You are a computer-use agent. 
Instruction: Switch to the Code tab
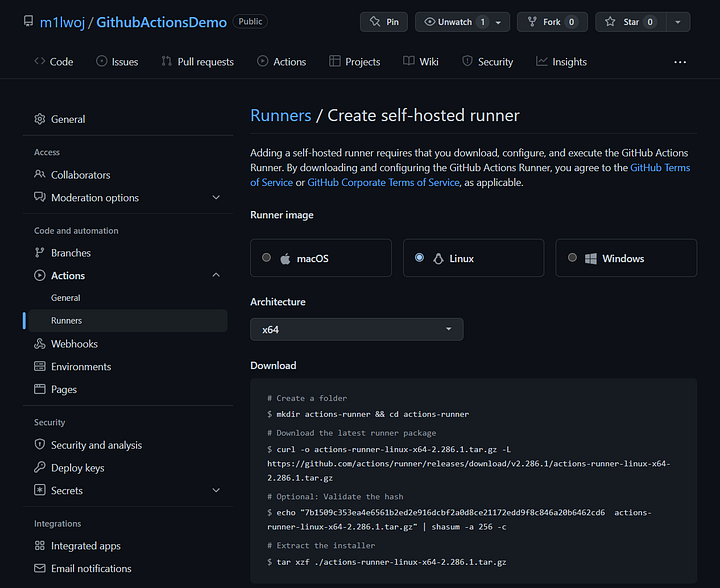click(54, 62)
